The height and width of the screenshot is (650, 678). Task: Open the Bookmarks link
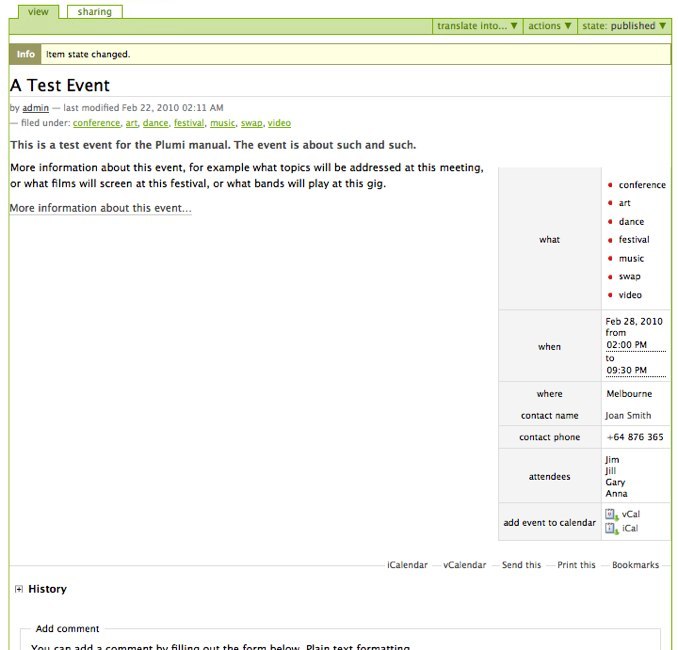[x=635, y=565]
